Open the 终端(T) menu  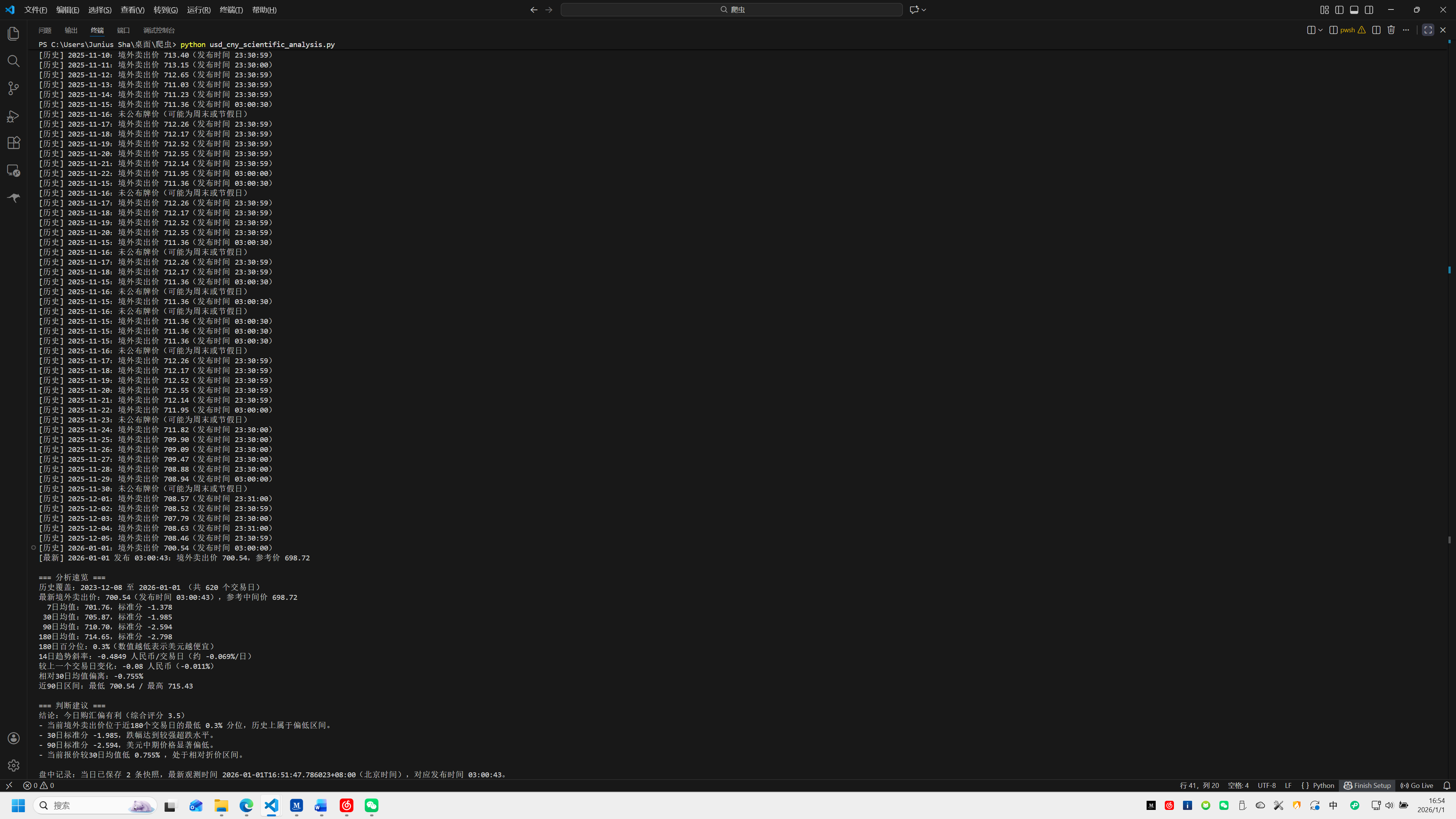point(231,9)
